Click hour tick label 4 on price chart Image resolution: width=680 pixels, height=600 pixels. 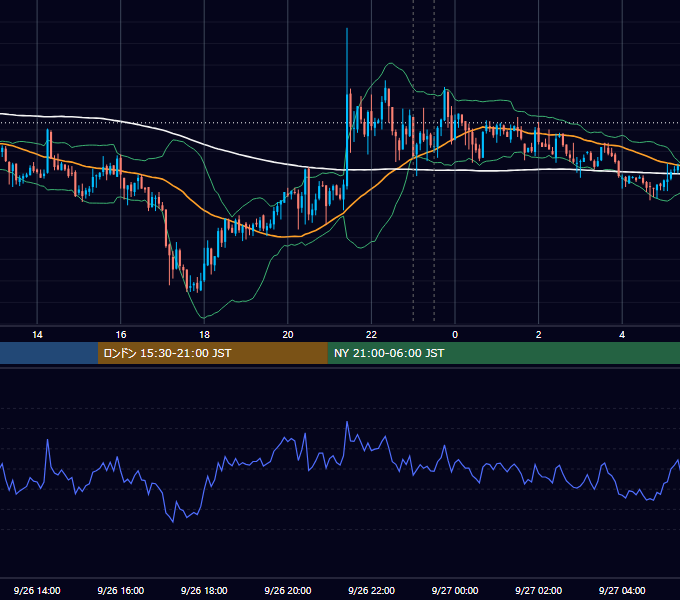[x=622, y=335]
